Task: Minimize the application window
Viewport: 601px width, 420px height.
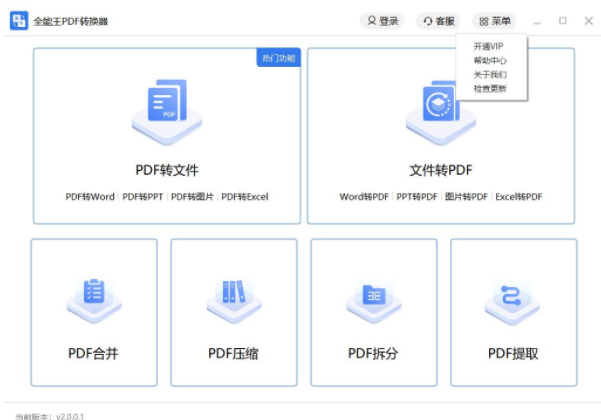Action: 538,21
